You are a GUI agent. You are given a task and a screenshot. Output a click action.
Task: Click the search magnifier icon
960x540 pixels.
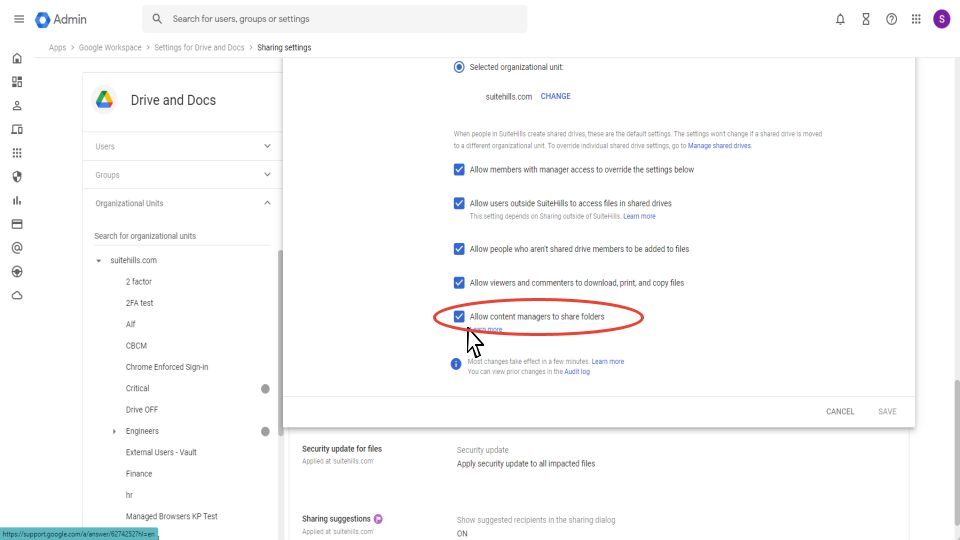[x=157, y=19]
